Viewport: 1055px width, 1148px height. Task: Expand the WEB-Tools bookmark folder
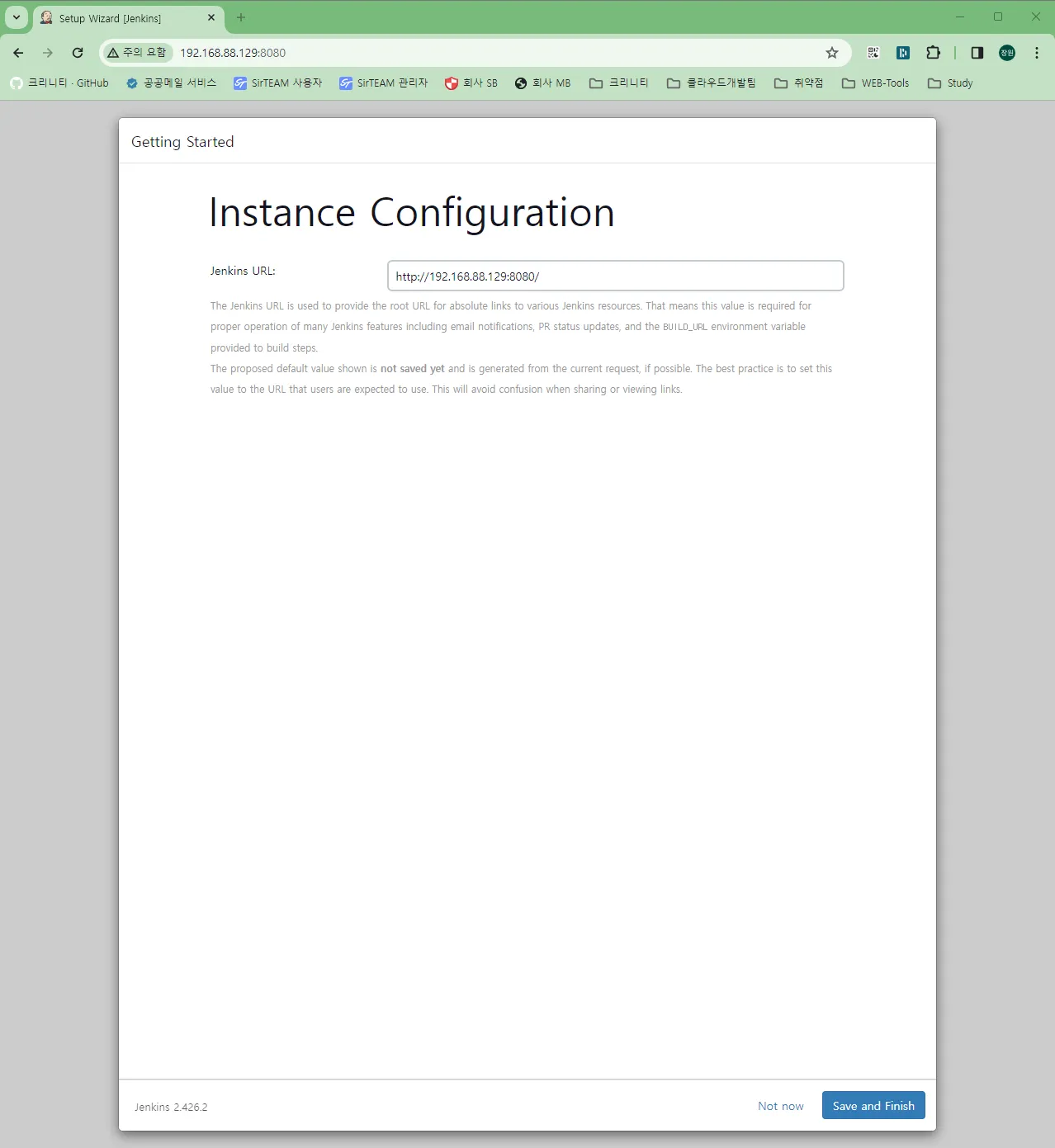click(x=876, y=83)
